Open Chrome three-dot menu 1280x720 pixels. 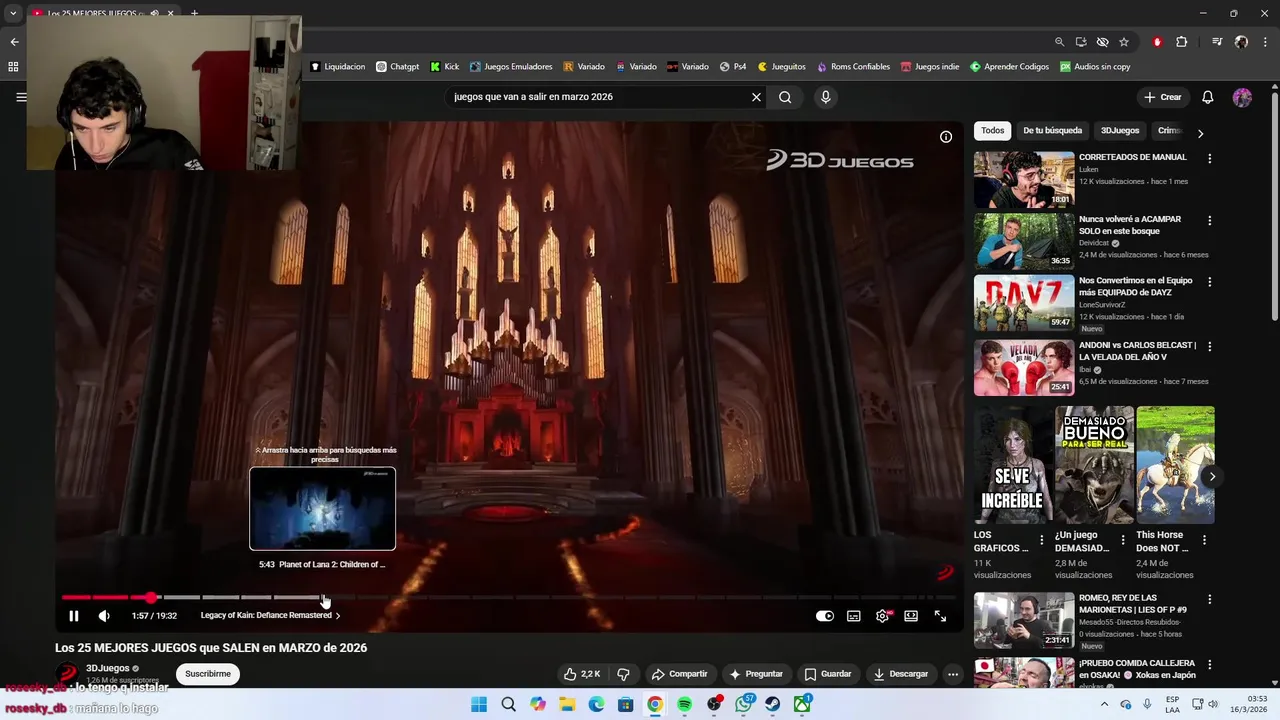point(1265,42)
